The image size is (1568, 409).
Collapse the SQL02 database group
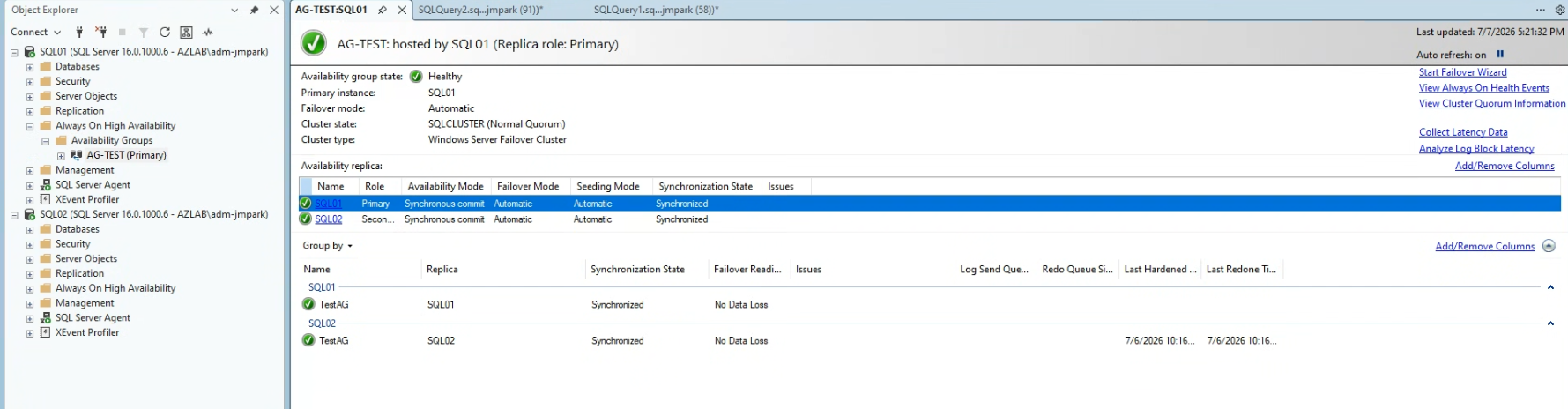point(1550,323)
